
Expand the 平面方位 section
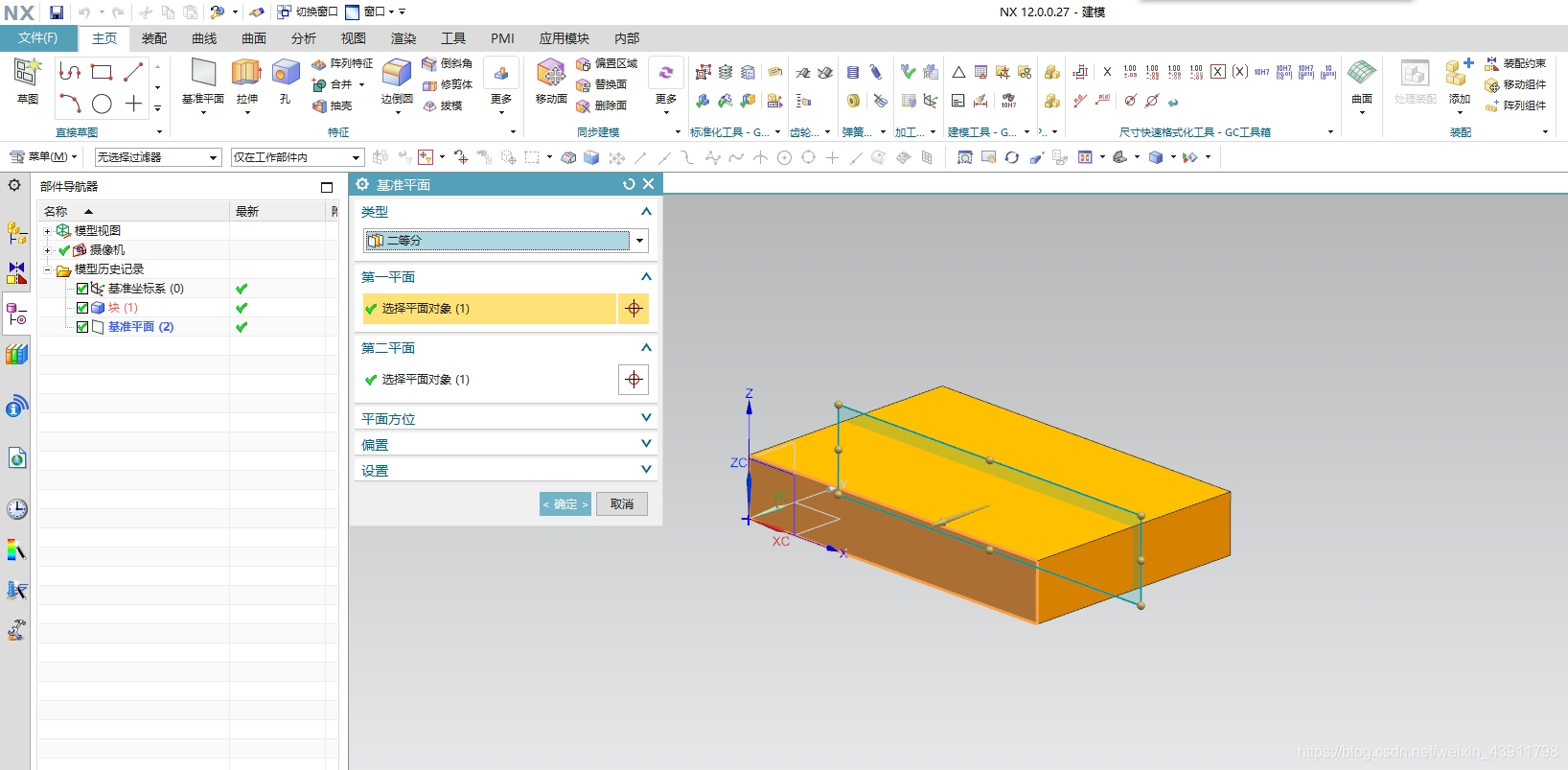point(506,418)
